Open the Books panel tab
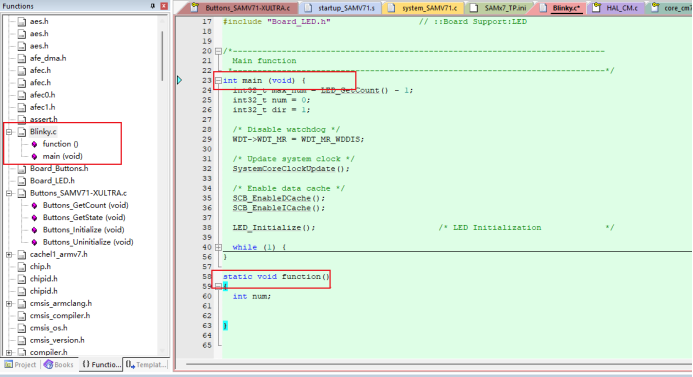This screenshot has width=693, height=377. pyautogui.click(x=59, y=365)
